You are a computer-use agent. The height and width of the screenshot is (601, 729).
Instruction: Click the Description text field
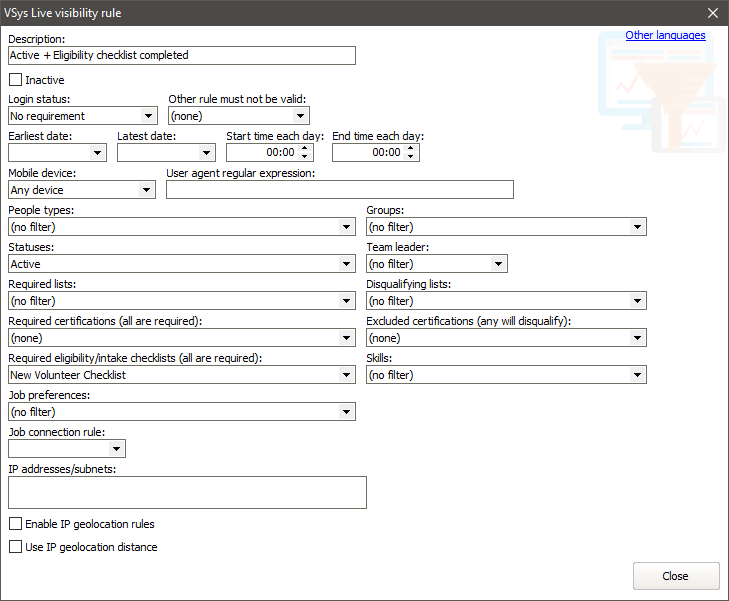click(x=181, y=56)
